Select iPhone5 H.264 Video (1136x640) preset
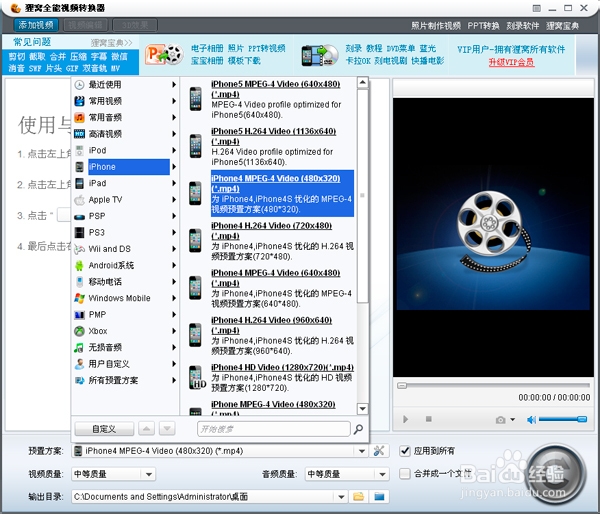600x514 pixels. coord(271,147)
